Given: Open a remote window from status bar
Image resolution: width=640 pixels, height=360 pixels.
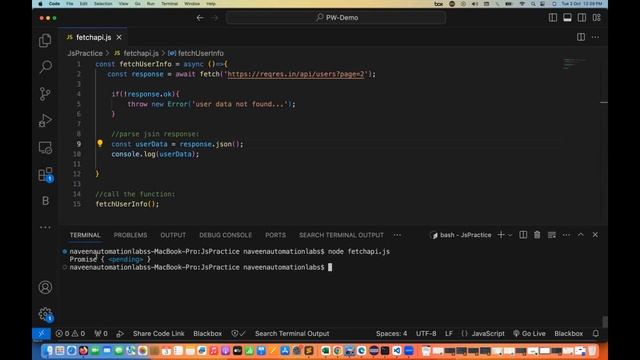Looking at the screenshot, I should coord(41,333).
